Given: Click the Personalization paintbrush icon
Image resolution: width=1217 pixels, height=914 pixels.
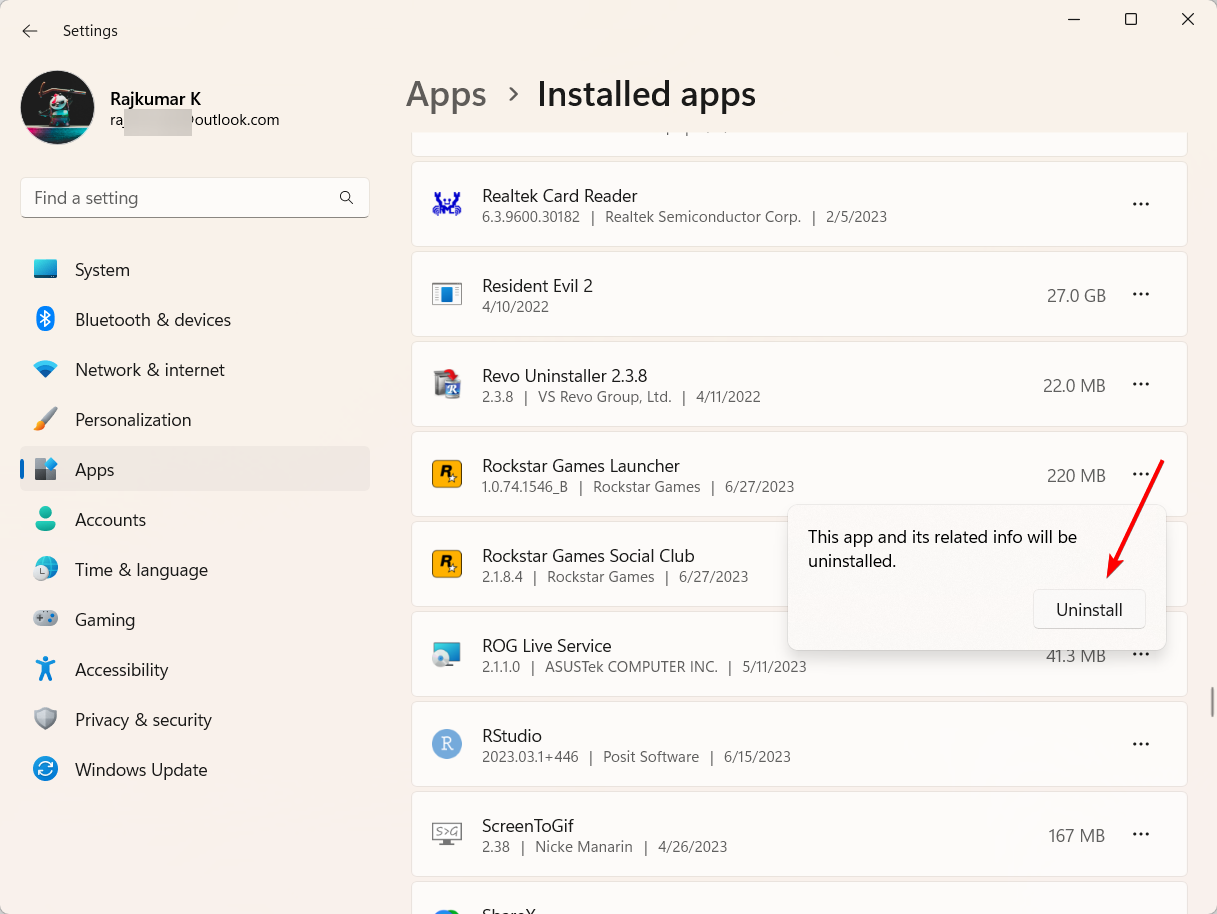Looking at the screenshot, I should coord(45,419).
